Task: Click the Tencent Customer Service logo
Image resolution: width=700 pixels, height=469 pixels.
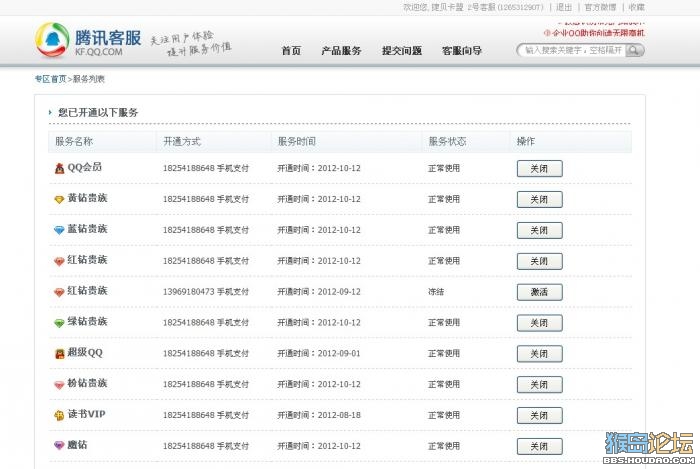Action: tap(88, 40)
